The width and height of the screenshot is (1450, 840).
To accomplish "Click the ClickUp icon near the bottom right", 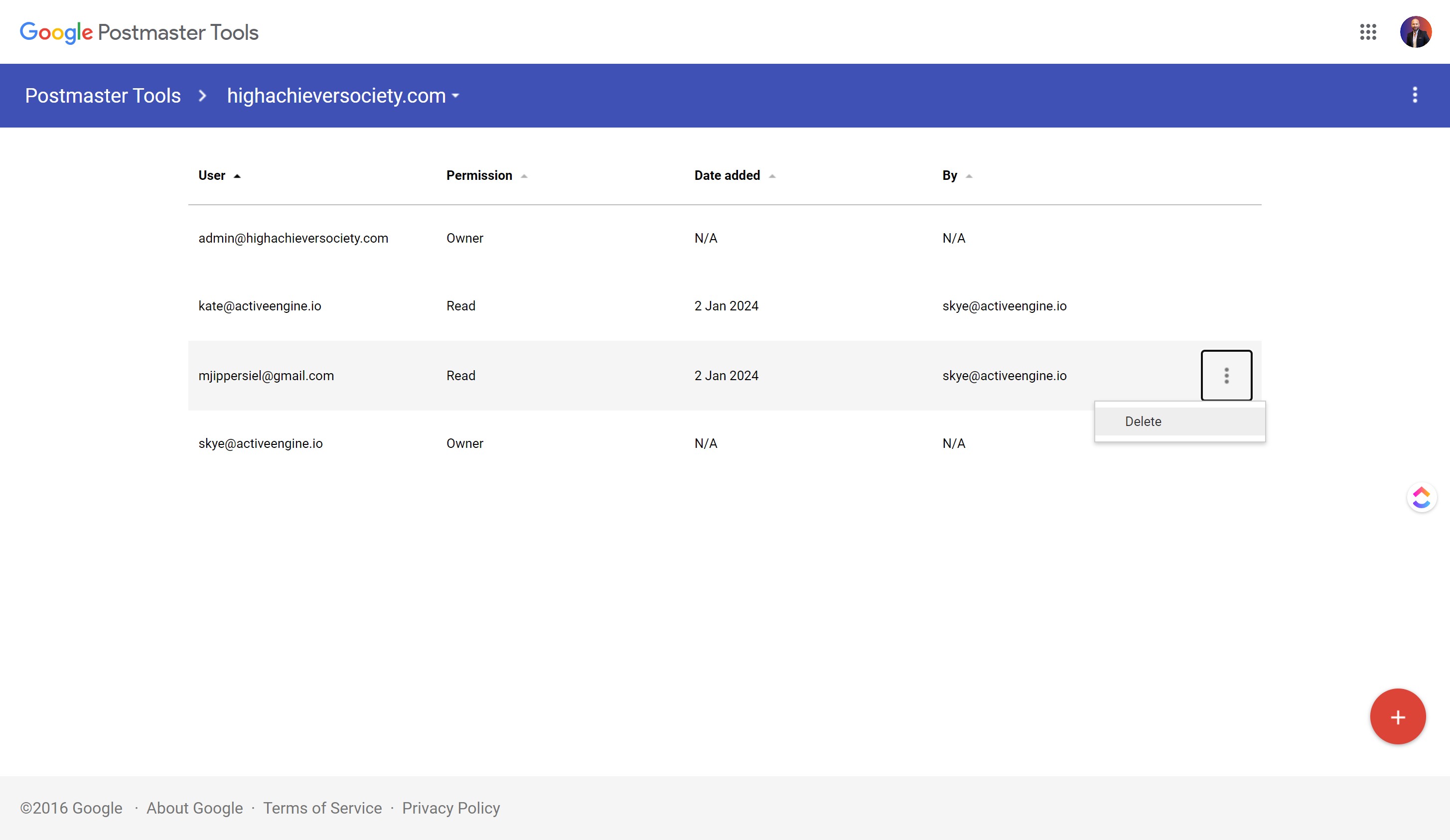I will pyautogui.click(x=1421, y=497).
